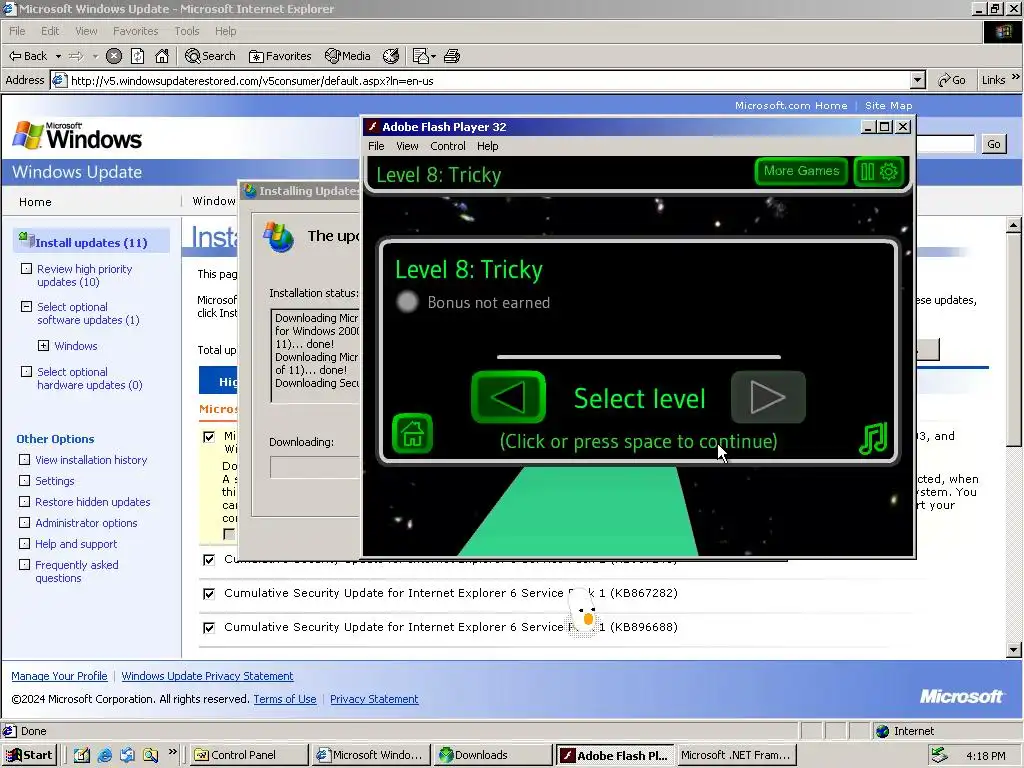This screenshot has height=768, width=1024.
Task: Click the Downloading progress bar in Installing Updates
Action: (315, 466)
